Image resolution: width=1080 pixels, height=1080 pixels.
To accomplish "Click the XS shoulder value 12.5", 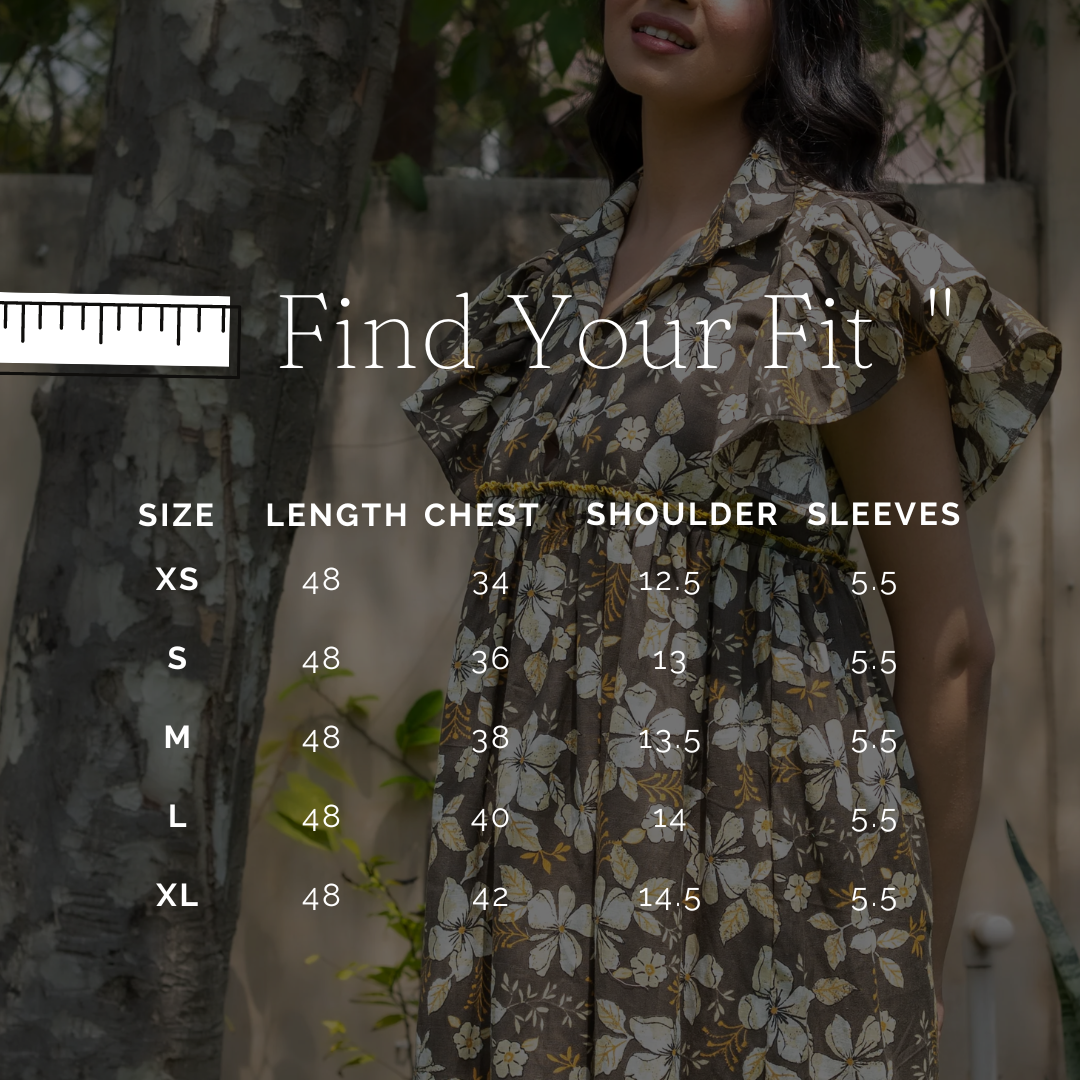I will (x=669, y=582).
